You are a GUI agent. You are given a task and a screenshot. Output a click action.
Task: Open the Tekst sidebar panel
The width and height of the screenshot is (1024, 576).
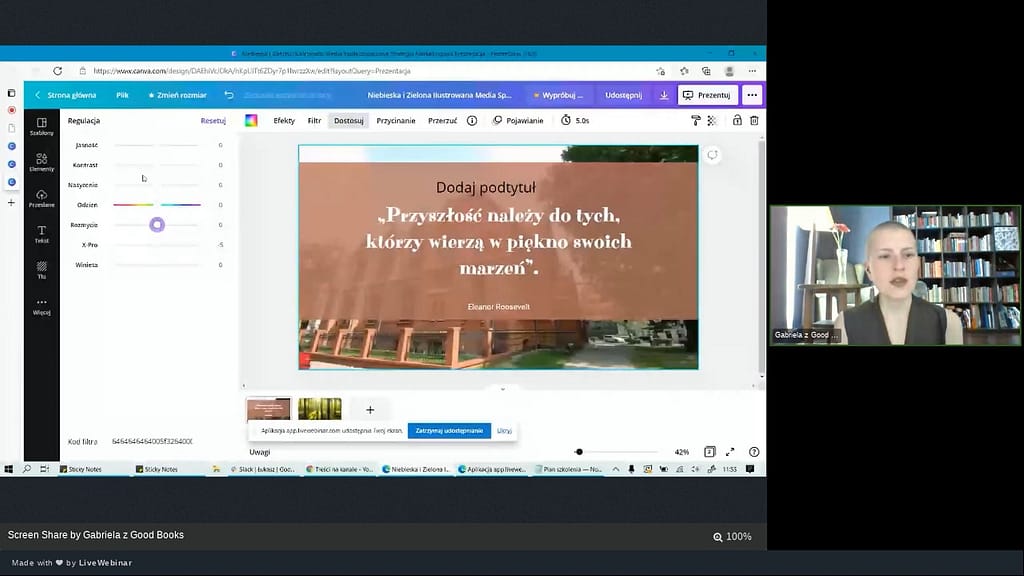click(41, 234)
